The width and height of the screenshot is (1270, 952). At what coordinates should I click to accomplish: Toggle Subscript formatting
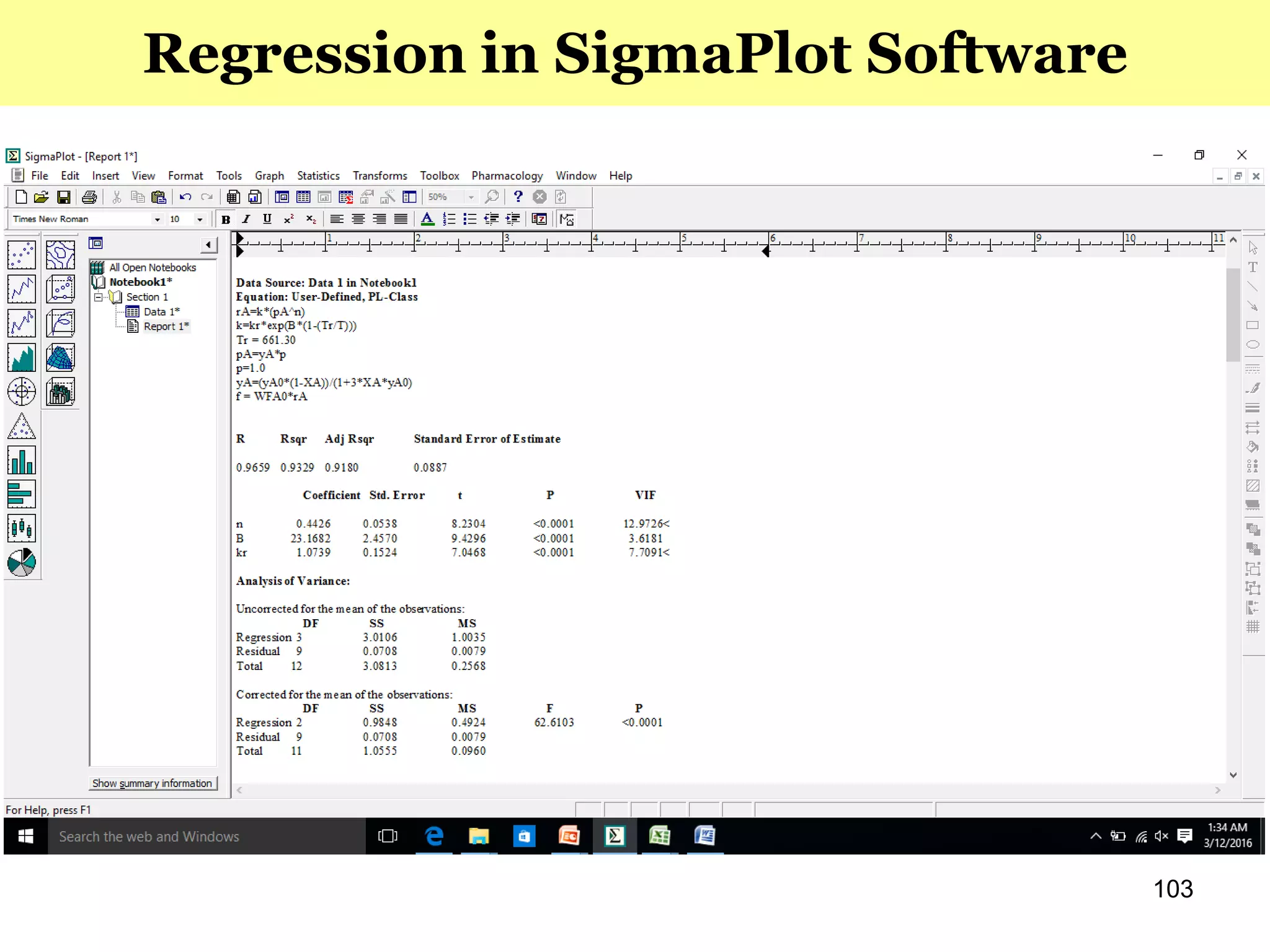(311, 219)
